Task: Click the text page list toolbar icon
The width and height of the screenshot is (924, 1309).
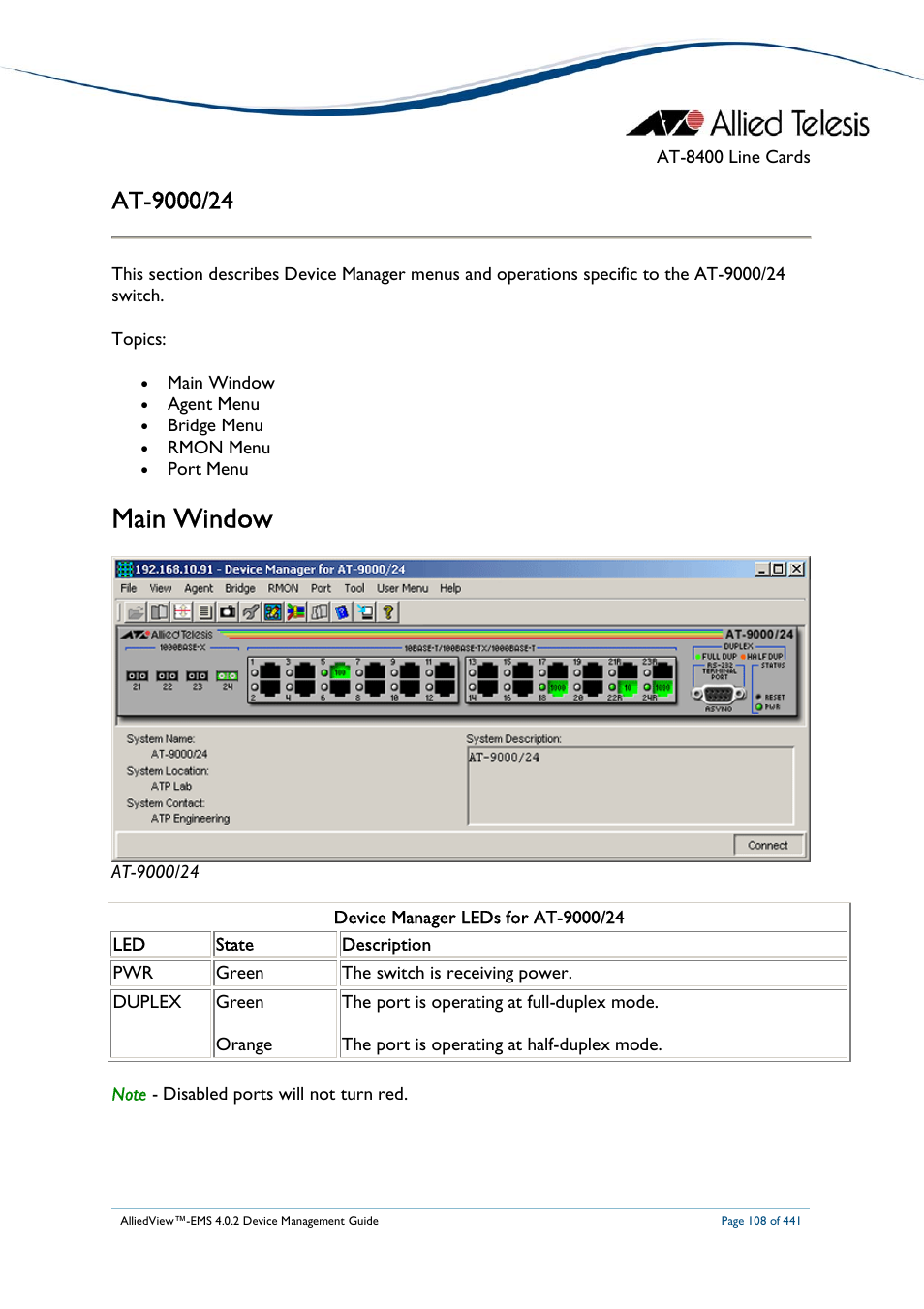Action: 204,612
